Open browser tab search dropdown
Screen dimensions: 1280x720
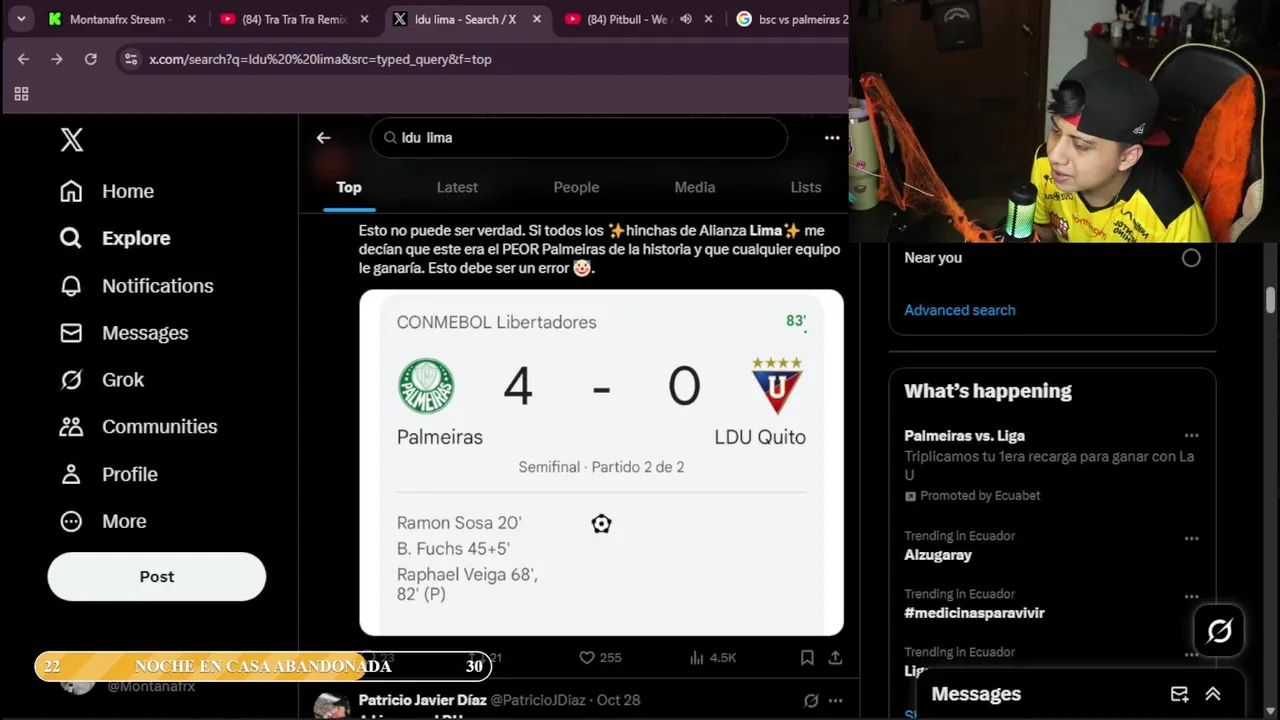(21, 19)
